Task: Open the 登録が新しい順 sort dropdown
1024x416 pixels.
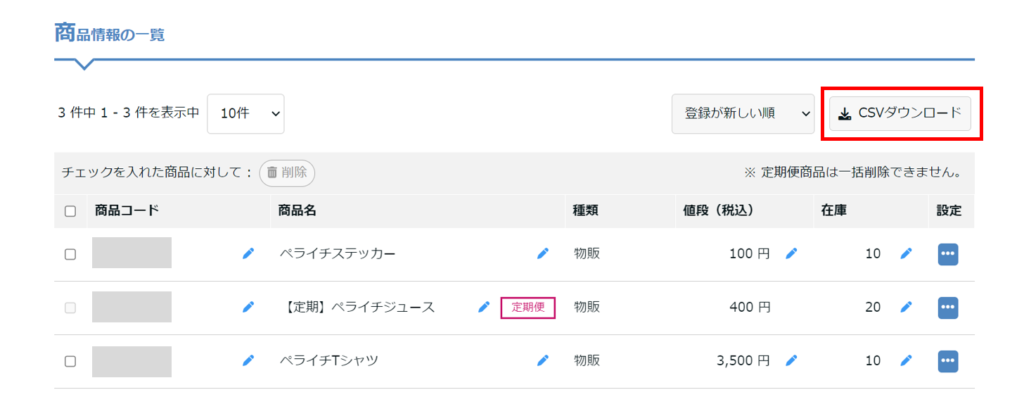Action: click(x=743, y=114)
